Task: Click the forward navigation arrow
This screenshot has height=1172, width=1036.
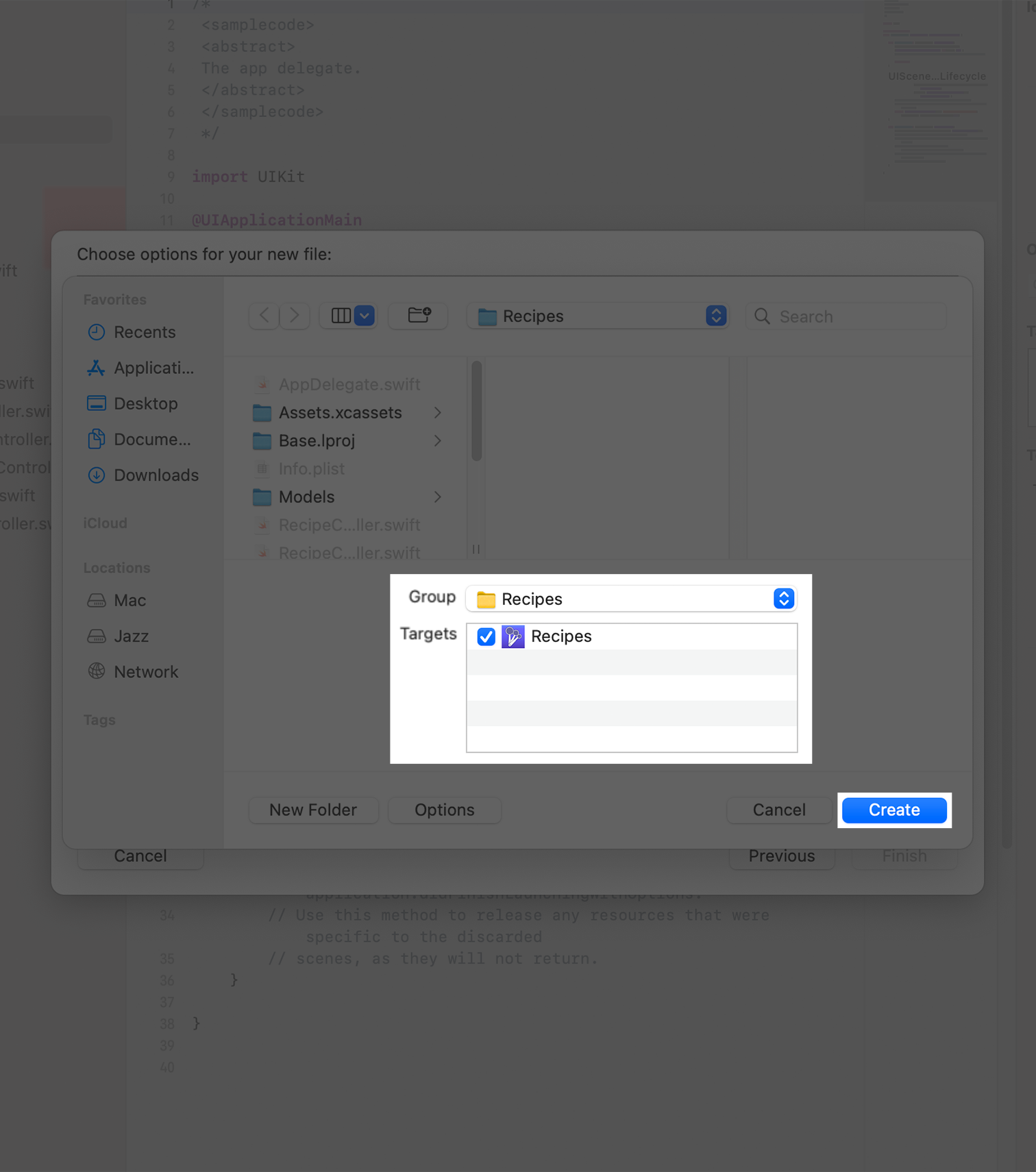Action: 295,316
